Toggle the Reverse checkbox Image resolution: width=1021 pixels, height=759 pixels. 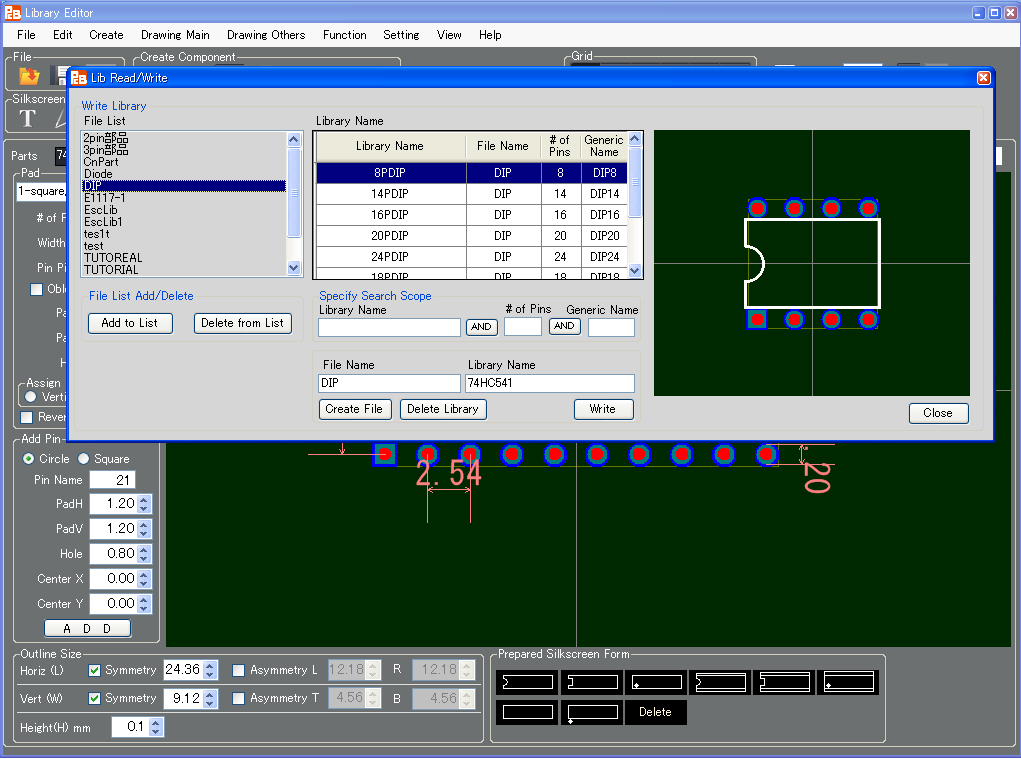coord(27,417)
